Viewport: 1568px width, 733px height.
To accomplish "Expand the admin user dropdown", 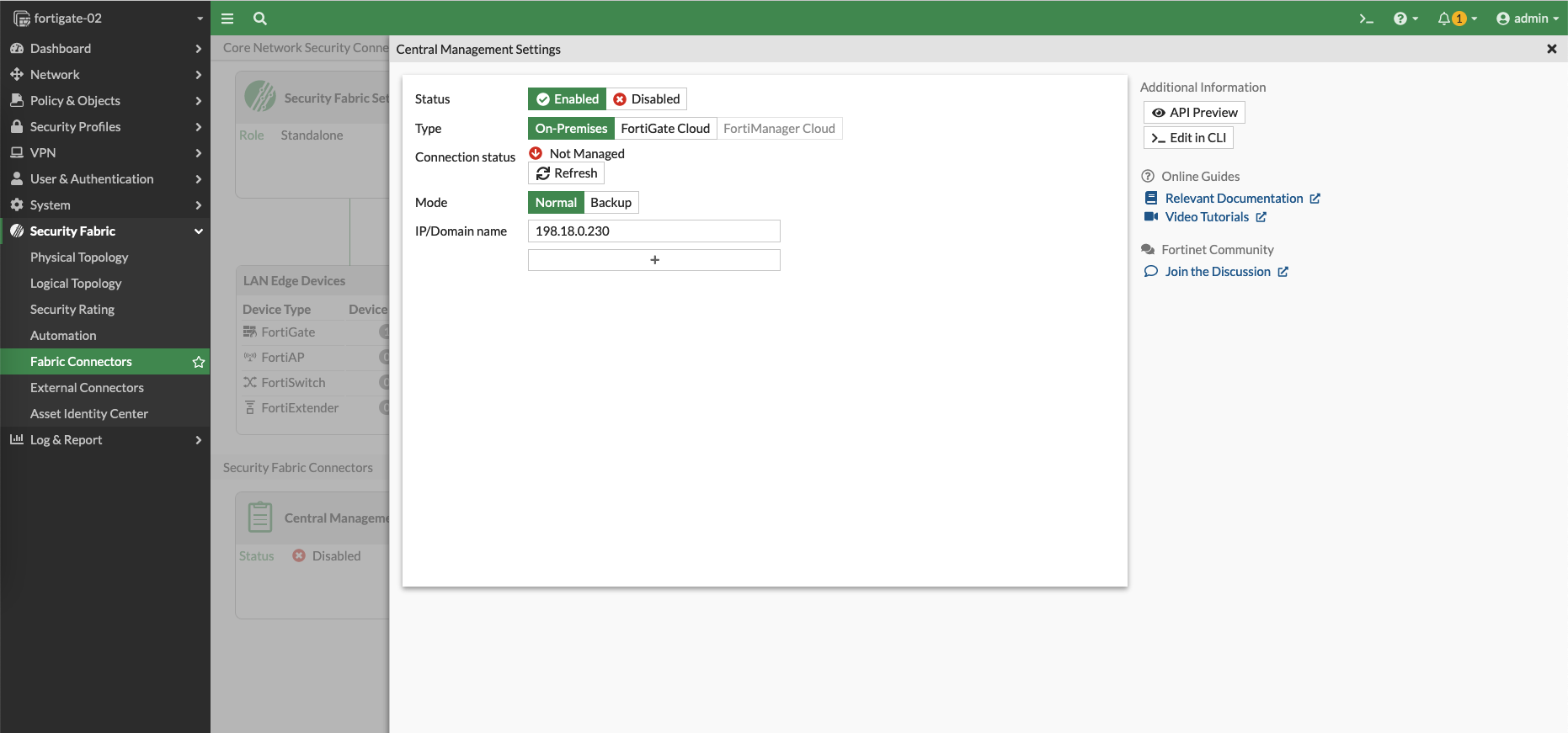I will [x=1527, y=19].
